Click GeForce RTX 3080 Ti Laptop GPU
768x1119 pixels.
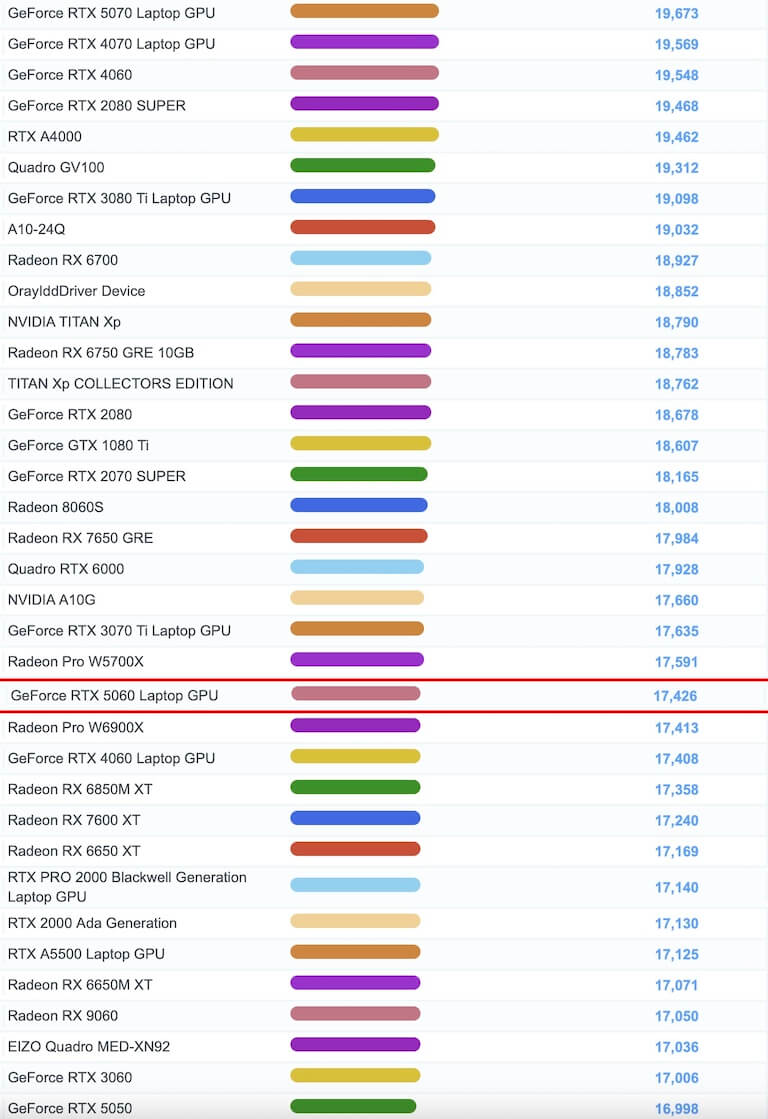click(x=119, y=198)
